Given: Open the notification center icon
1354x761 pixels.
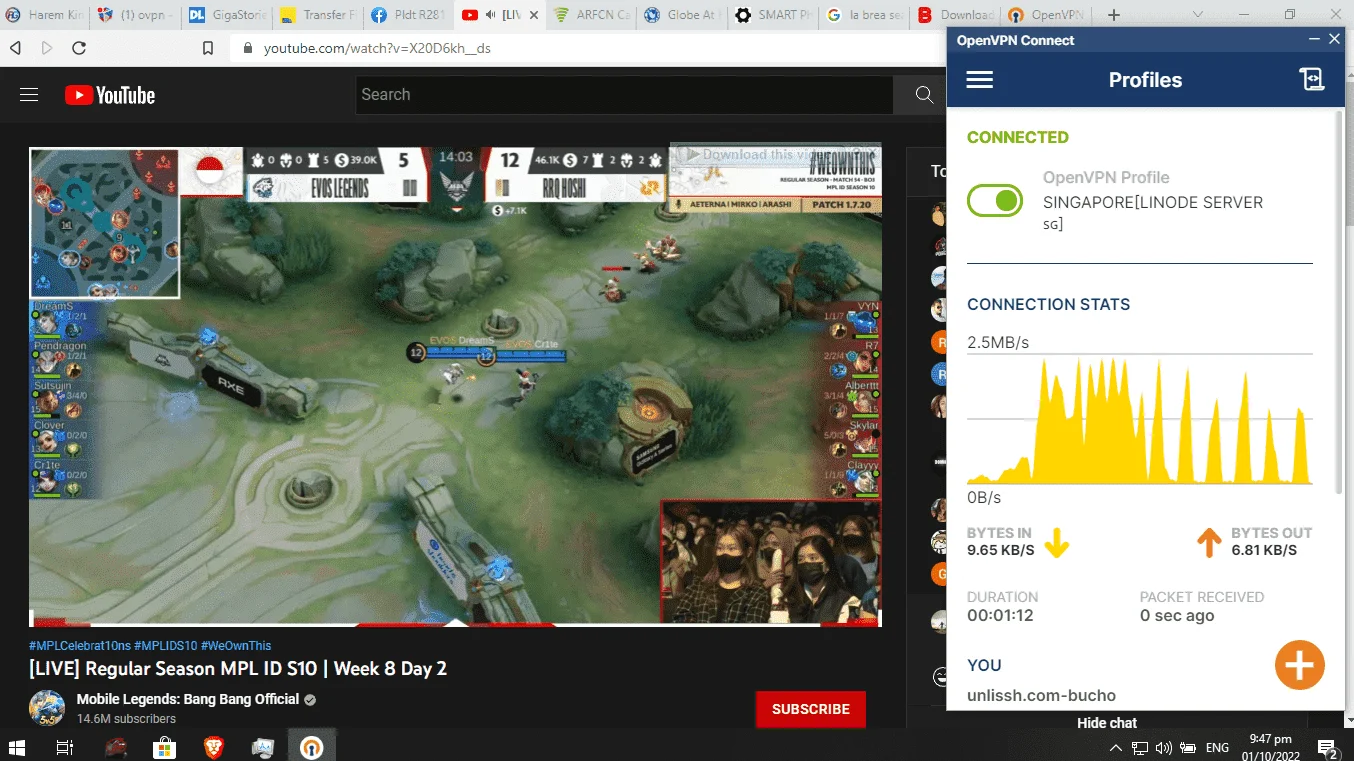Looking at the screenshot, I should (1327, 748).
